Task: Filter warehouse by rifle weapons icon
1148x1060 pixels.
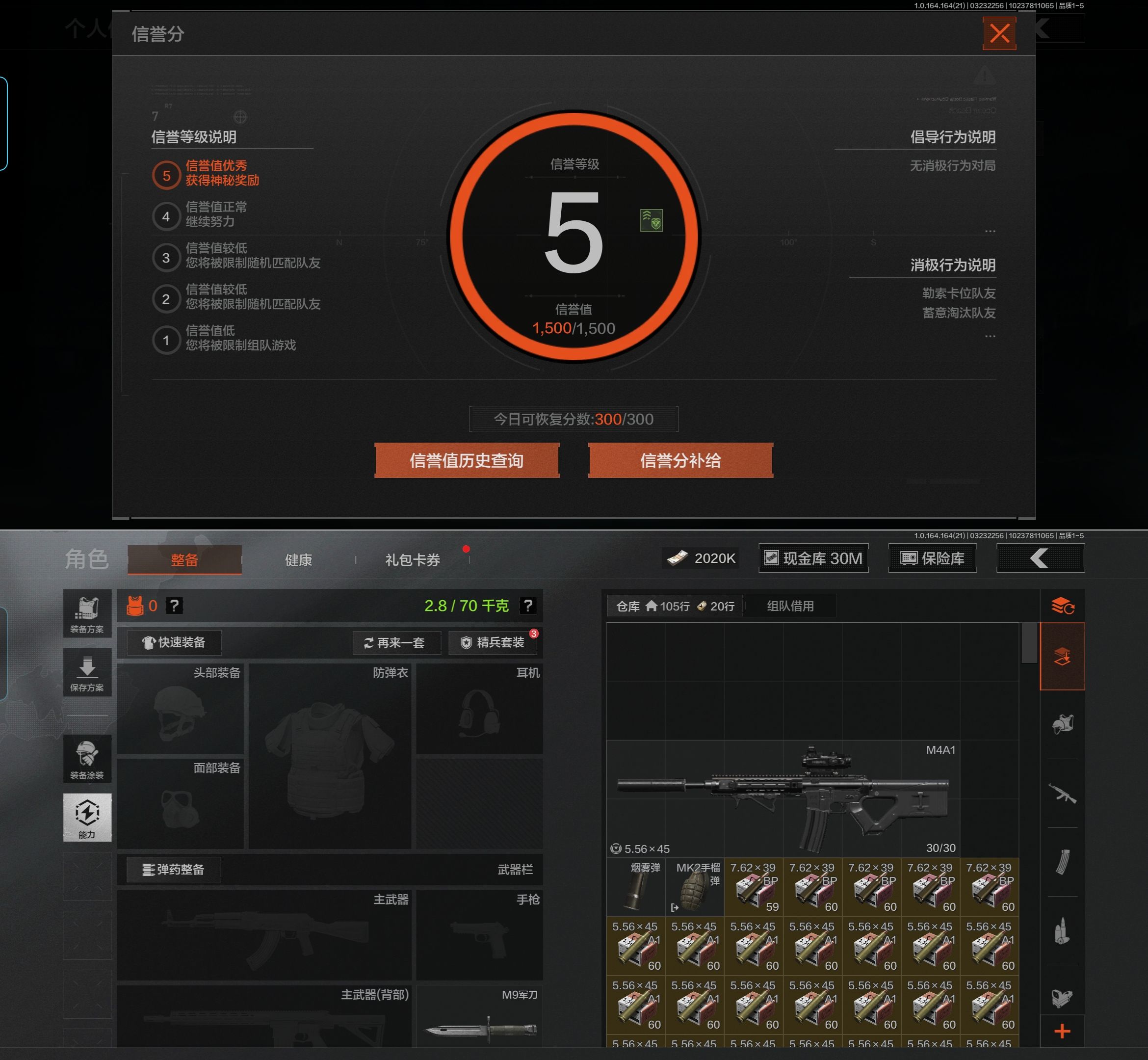Action: 1062,793
